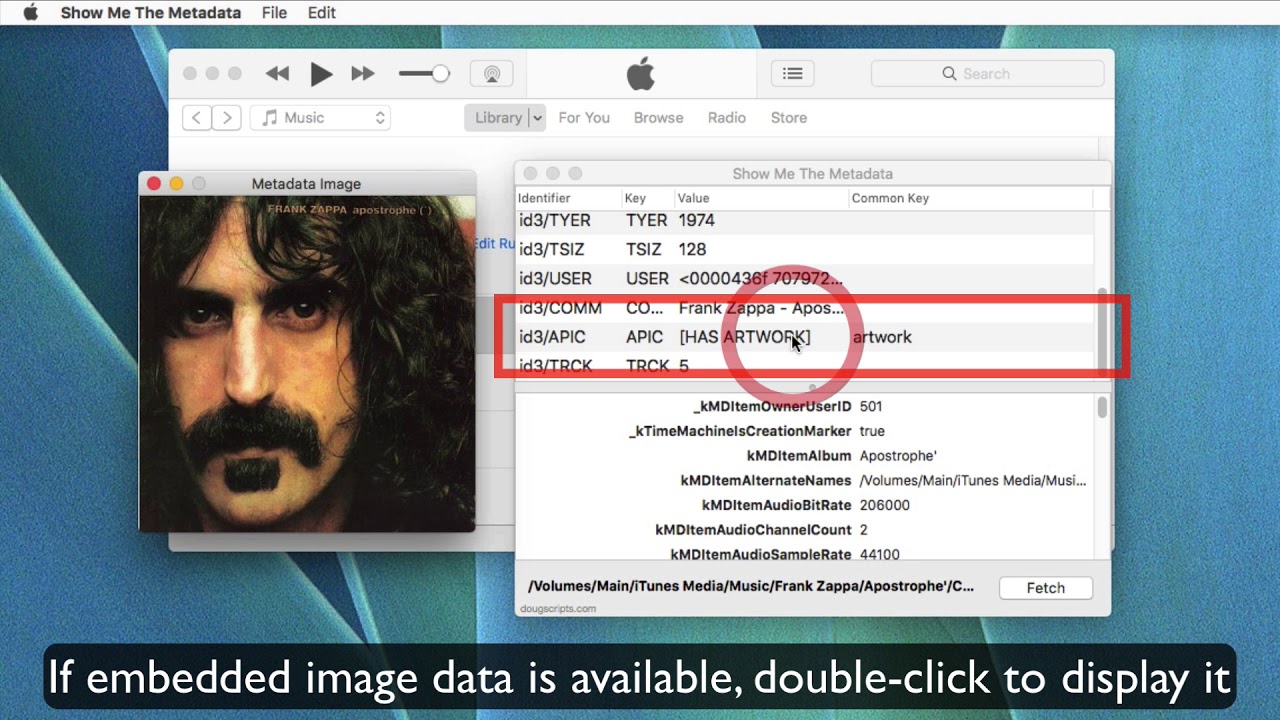Go forward with iTunes forward arrow
This screenshot has width=1280, height=720.
227,118
